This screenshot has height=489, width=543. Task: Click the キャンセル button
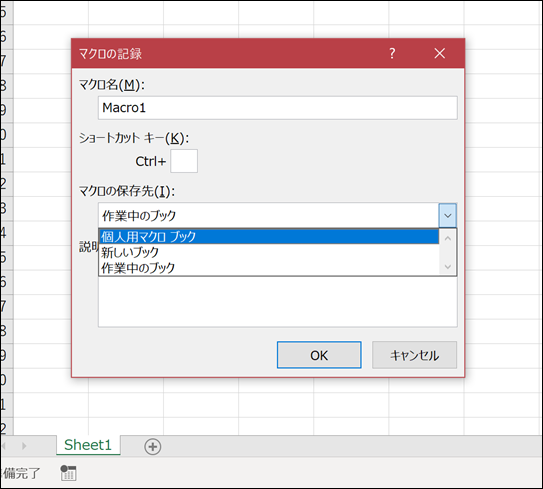click(x=415, y=355)
